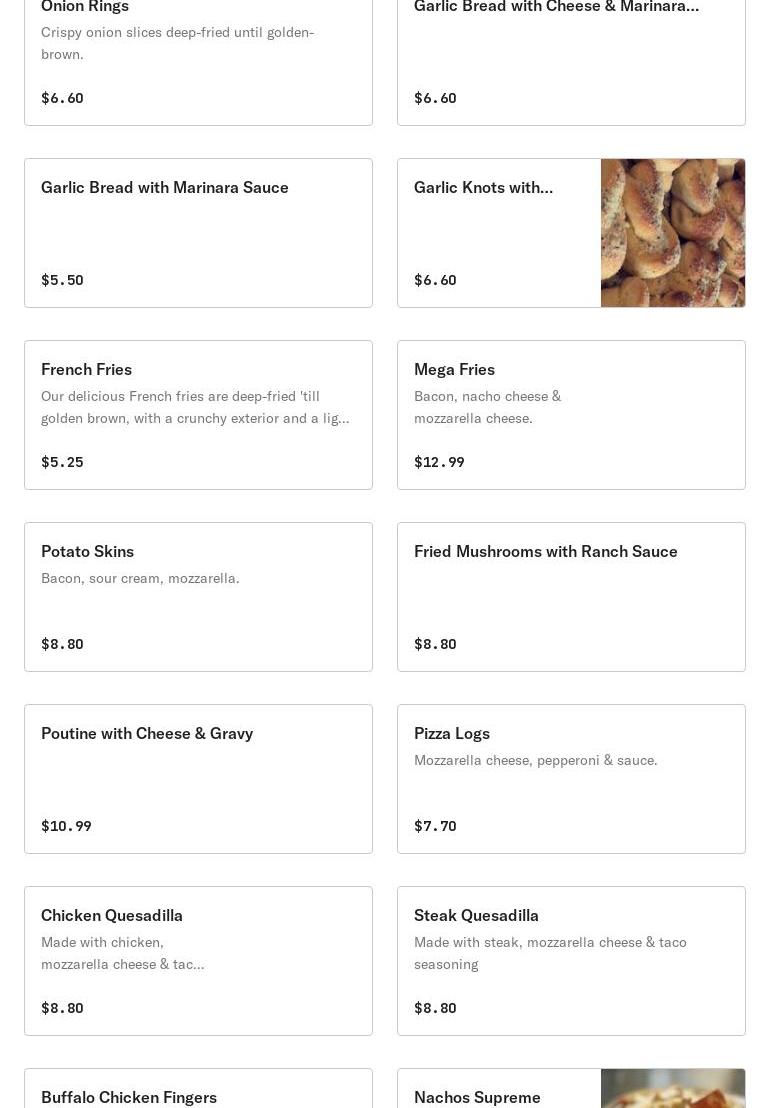770x1108 pixels.
Task: Select the Chicken Quesadilla card
Action: click(198, 960)
